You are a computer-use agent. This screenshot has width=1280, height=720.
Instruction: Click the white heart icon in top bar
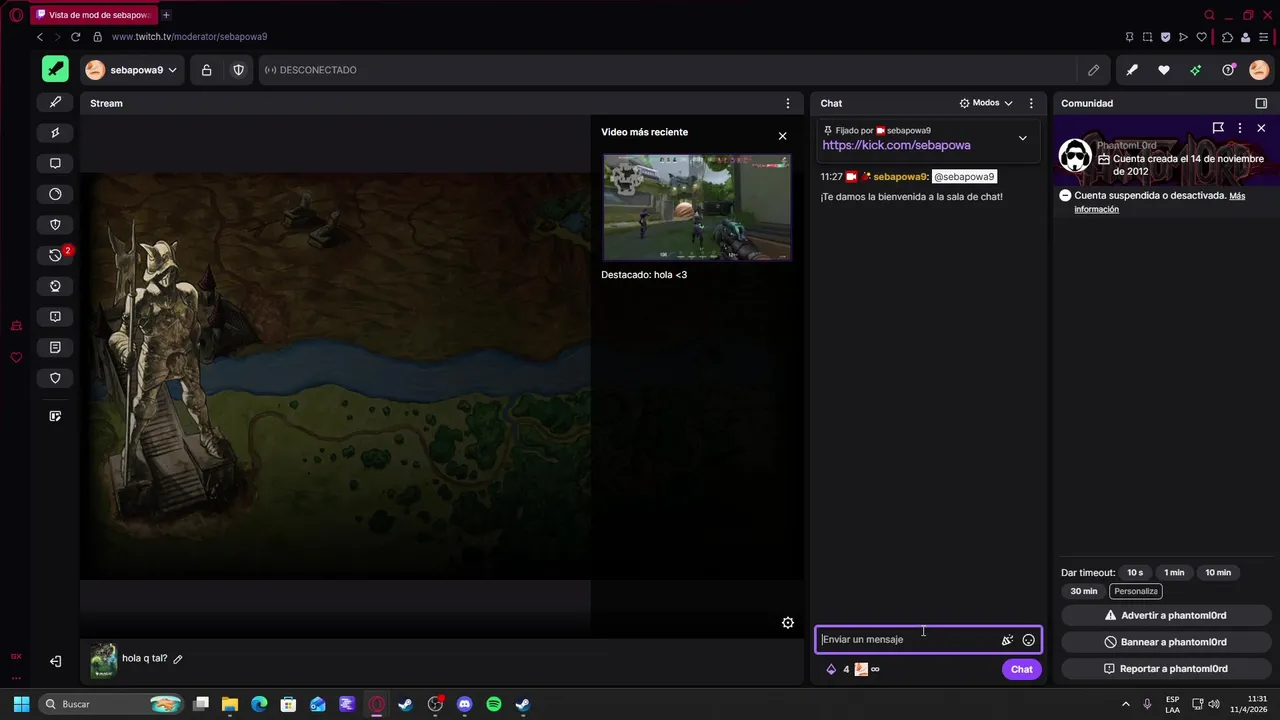tap(1164, 70)
